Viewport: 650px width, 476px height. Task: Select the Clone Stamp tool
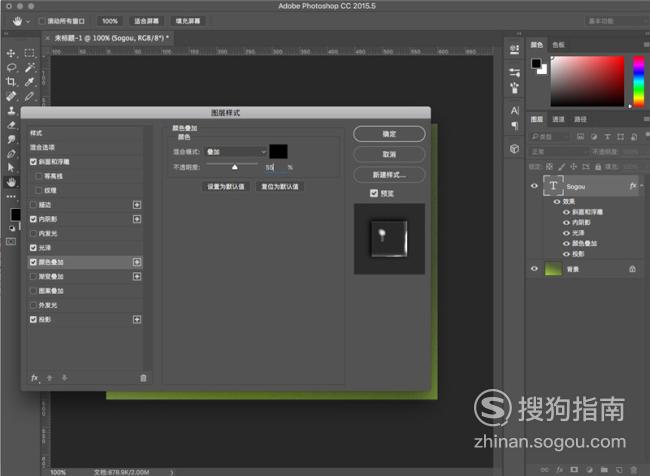pyautogui.click(x=11, y=110)
